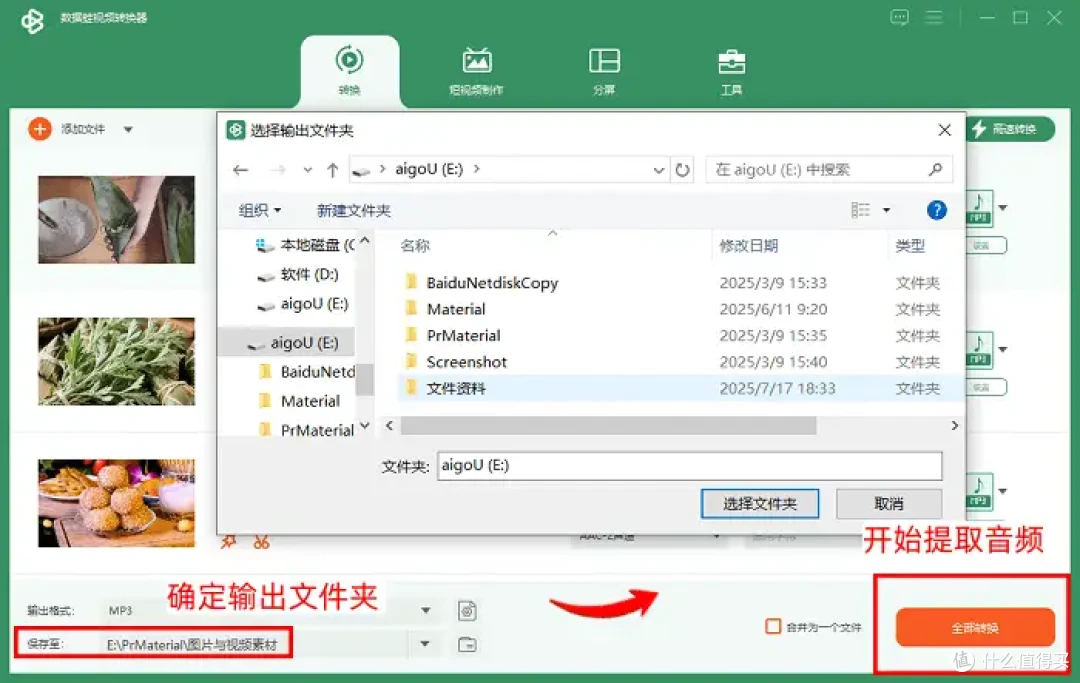Change the view layout icon
Image resolution: width=1080 pixels, height=683 pixels.
(x=860, y=210)
